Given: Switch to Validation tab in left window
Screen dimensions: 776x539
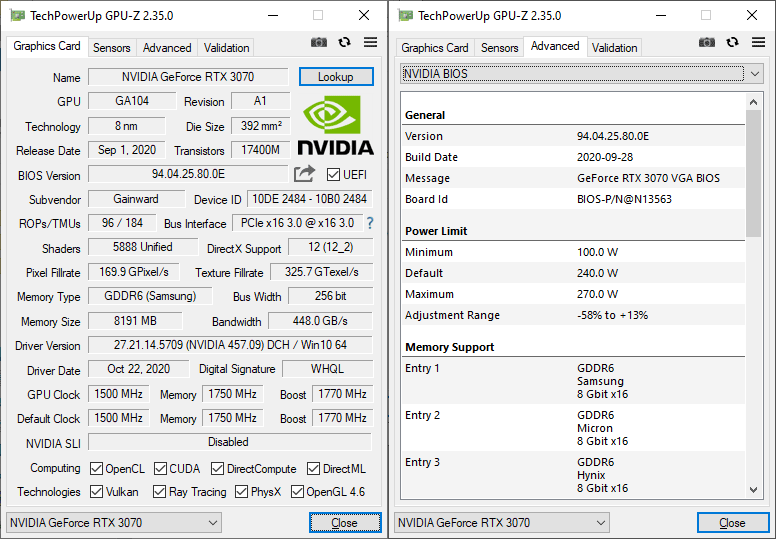Looking at the screenshot, I should pyautogui.click(x=227, y=48).
